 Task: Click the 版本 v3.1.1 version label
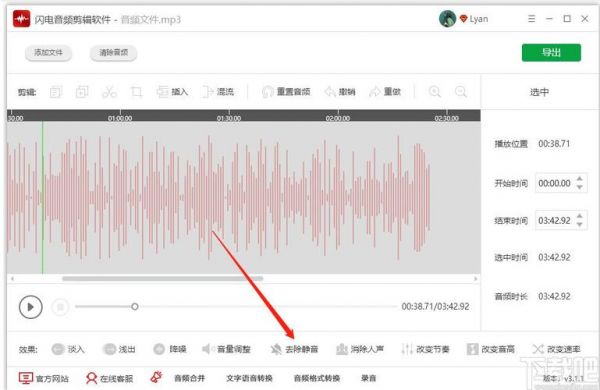click(563, 379)
